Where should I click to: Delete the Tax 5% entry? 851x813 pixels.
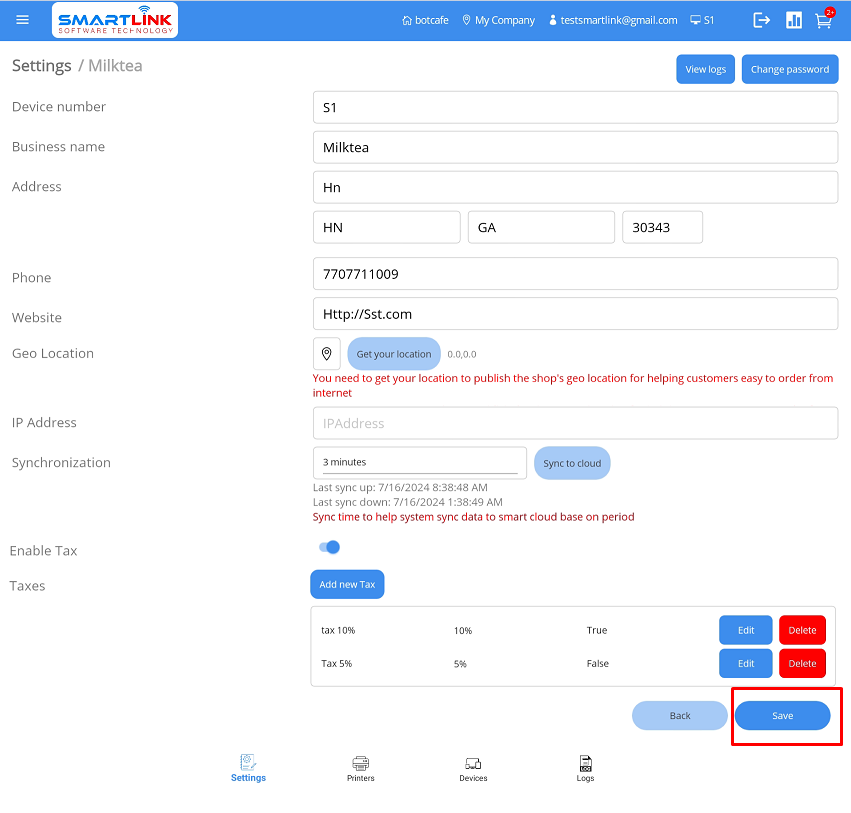pyautogui.click(x=802, y=664)
